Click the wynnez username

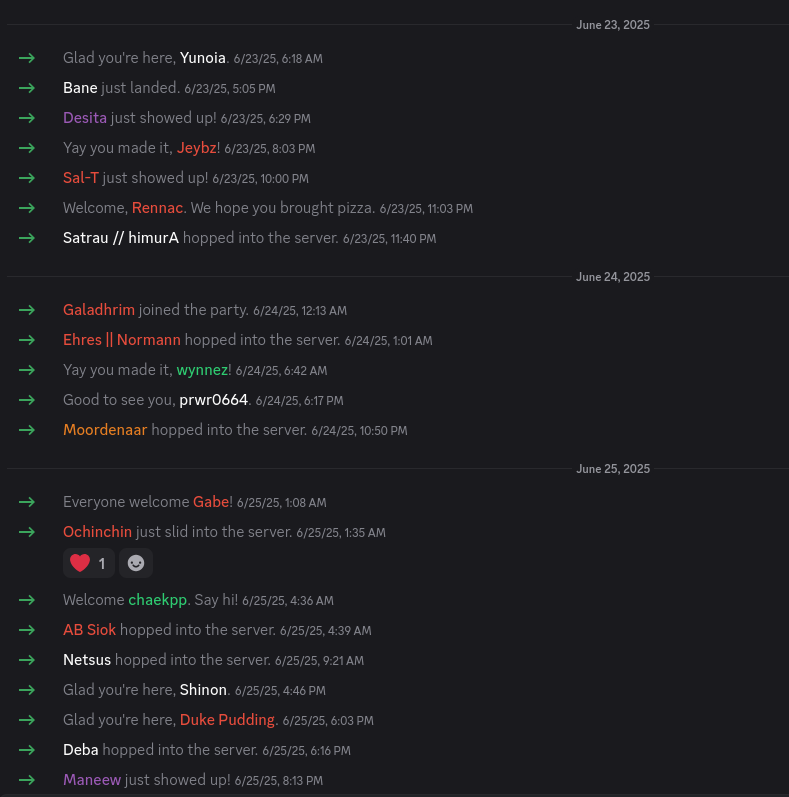click(202, 370)
